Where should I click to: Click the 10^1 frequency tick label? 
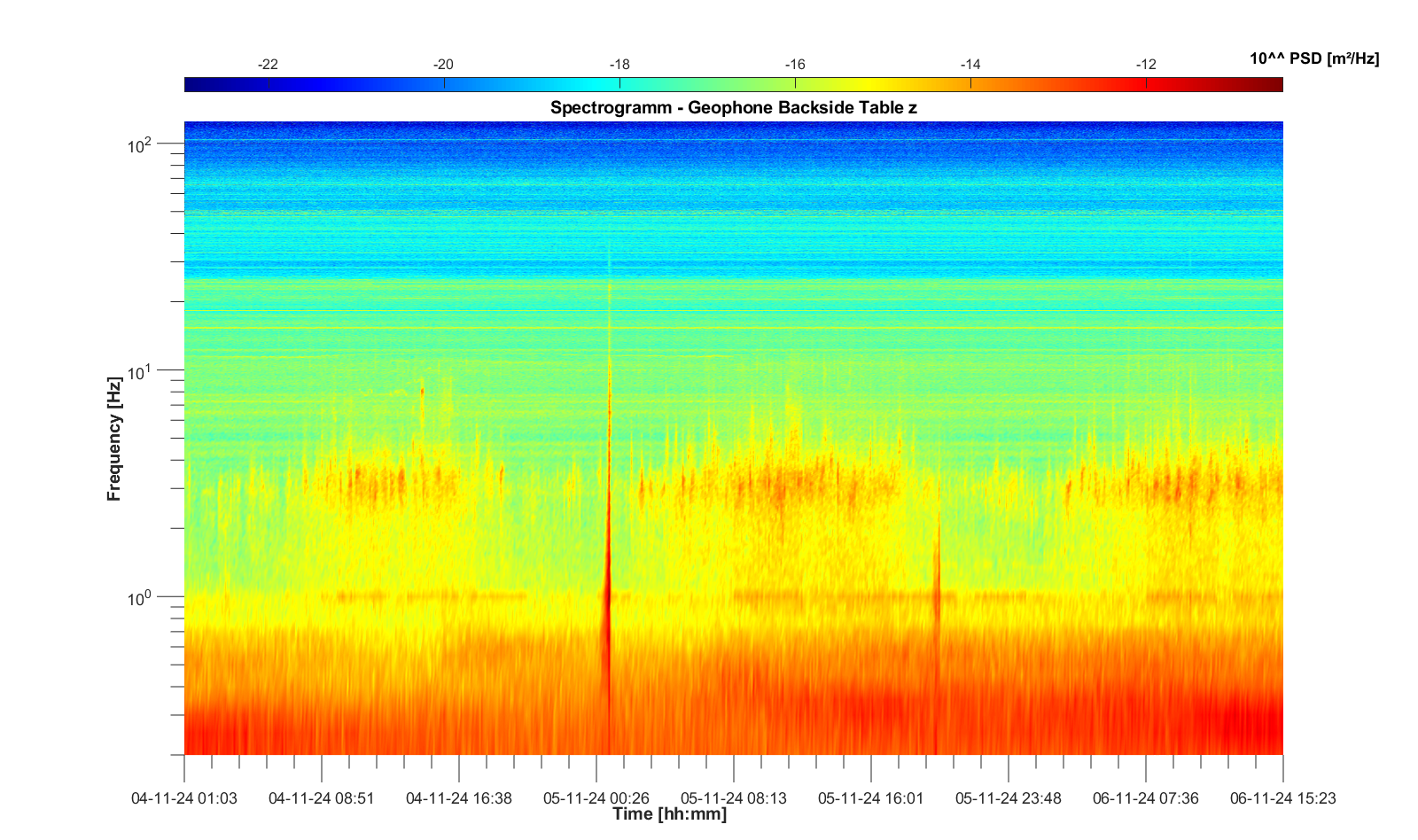pos(140,372)
